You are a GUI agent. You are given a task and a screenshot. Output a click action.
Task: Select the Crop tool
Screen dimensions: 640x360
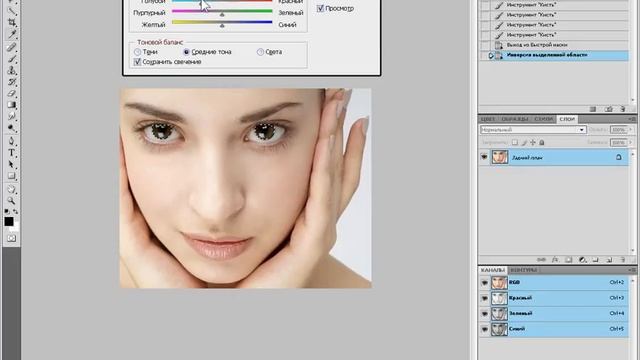coord(11,23)
